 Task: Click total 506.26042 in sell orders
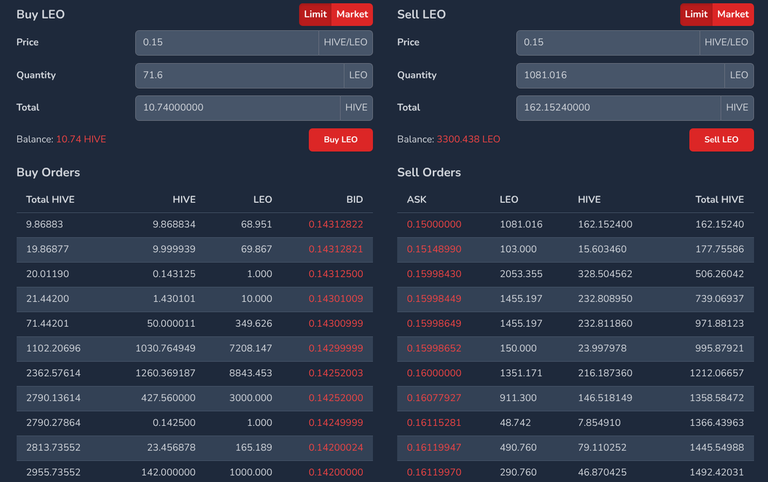(720, 274)
